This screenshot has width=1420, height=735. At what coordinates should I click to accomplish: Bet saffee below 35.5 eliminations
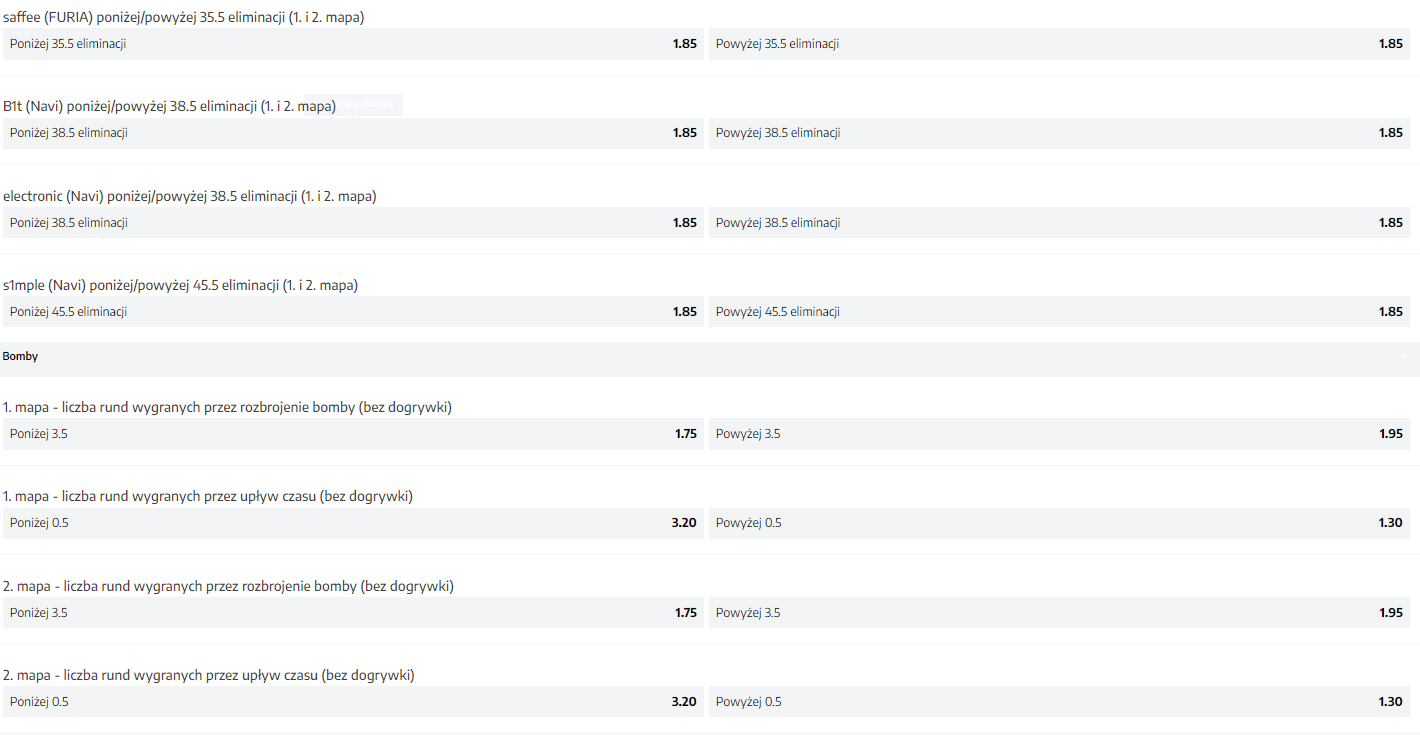coord(353,44)
